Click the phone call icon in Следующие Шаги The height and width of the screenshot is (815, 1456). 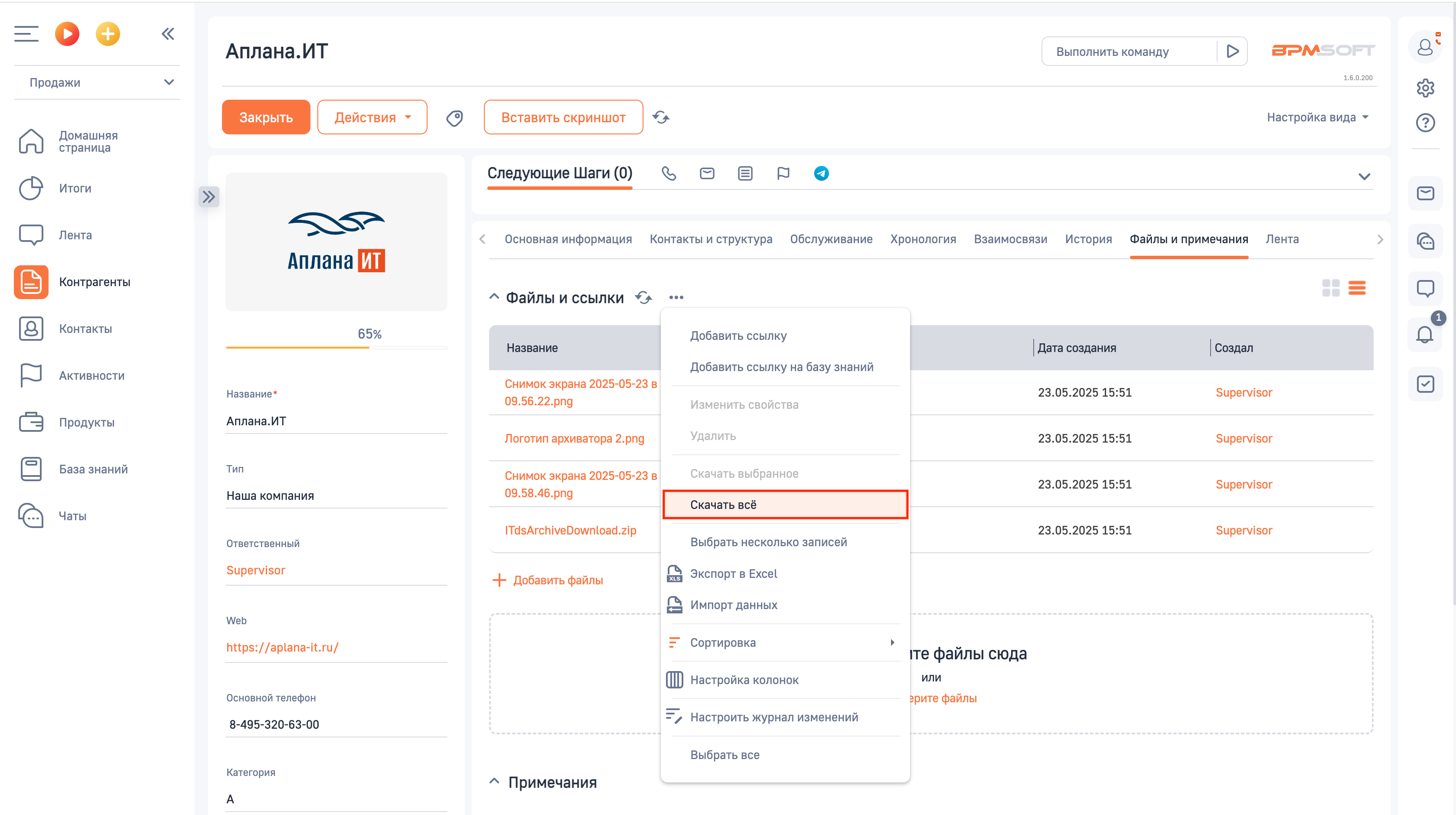tap(669, 173)
